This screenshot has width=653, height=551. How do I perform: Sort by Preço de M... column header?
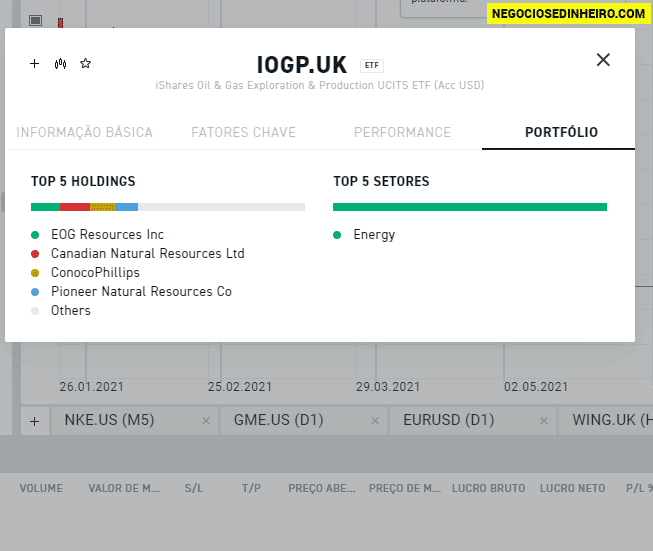405,488
